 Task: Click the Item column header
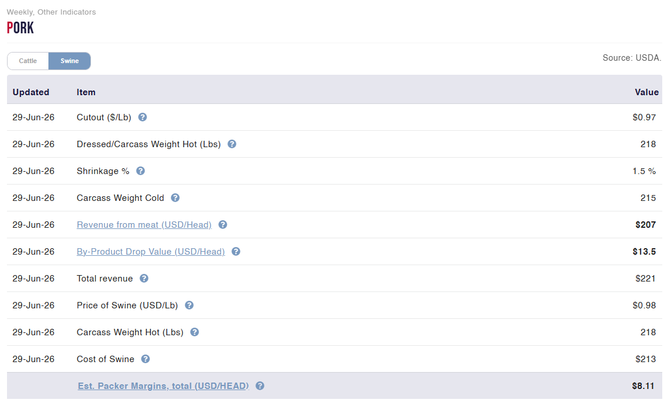(86, 92)
